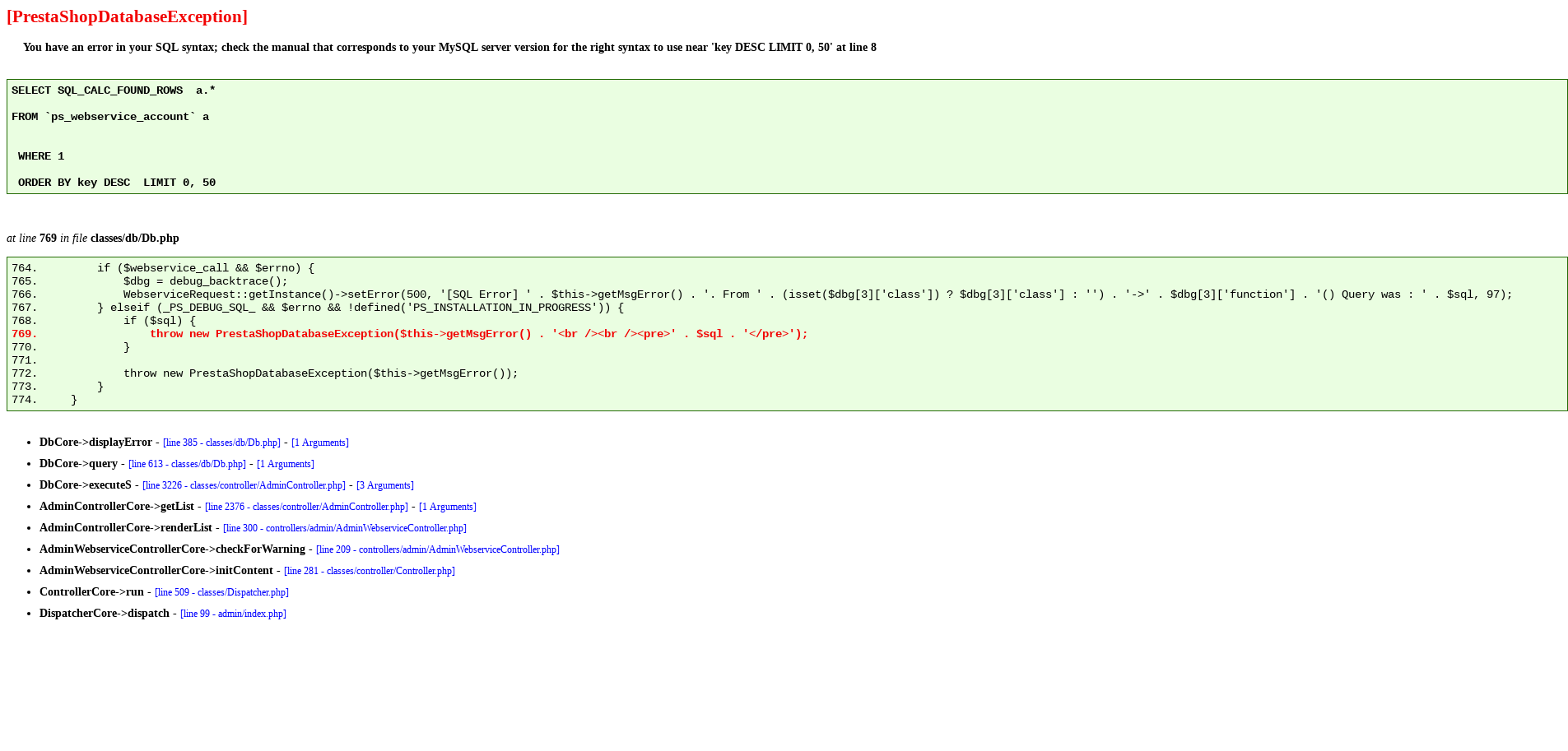Open the line 300 AdminWebserviceController.php link
Viewport: 1568px width, 751px height.
click(x=343, y=527)
